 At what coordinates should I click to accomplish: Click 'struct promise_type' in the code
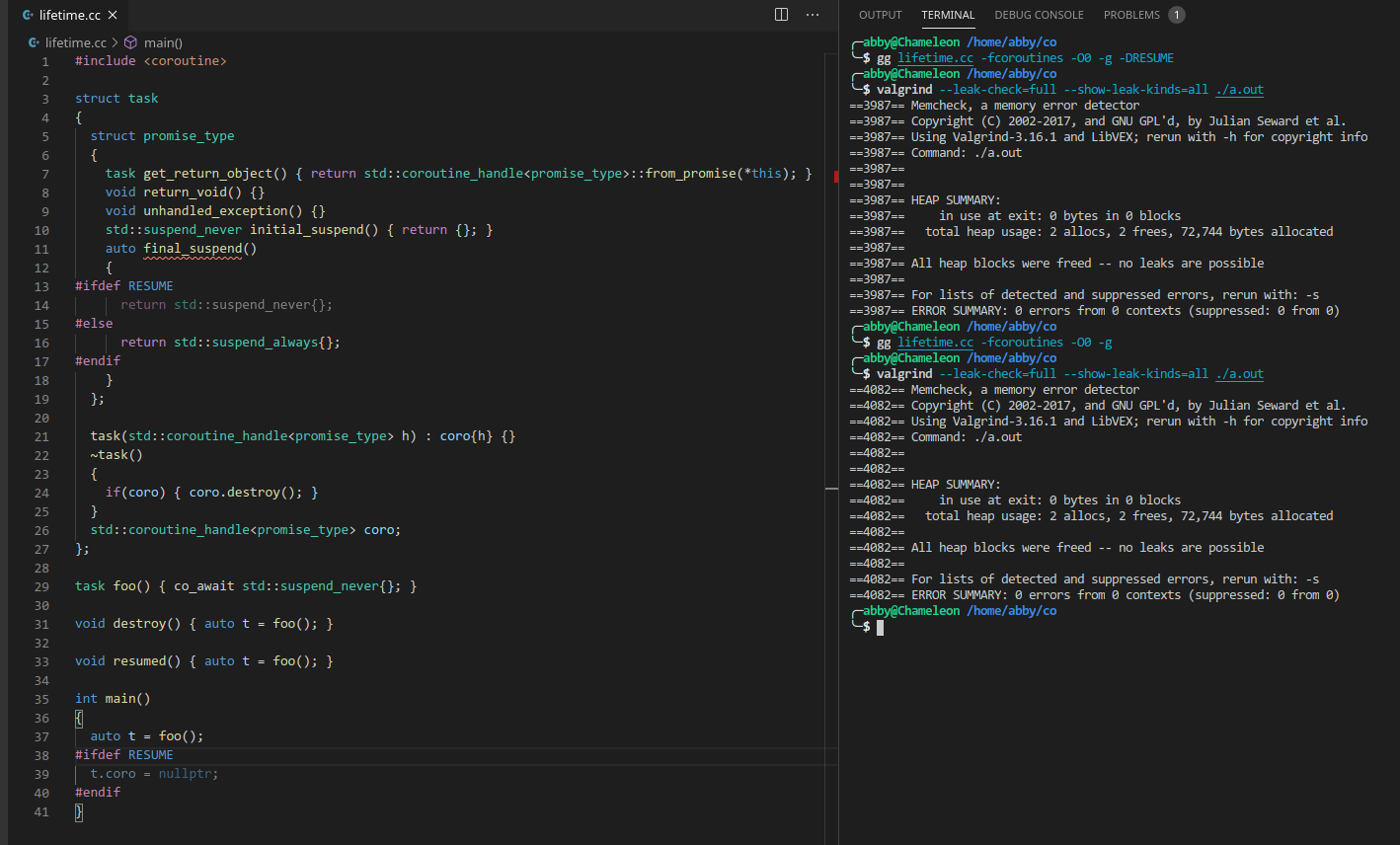pyautogui.click(x=162, y=136)
